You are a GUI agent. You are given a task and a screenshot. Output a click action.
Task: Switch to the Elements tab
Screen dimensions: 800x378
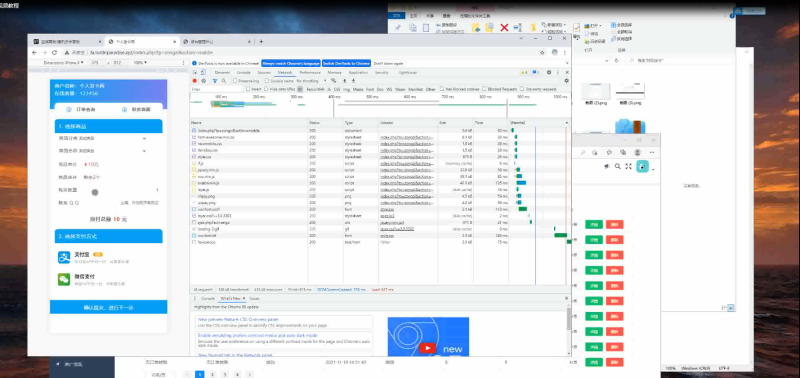pyautogui.click(x=222, y=72)
